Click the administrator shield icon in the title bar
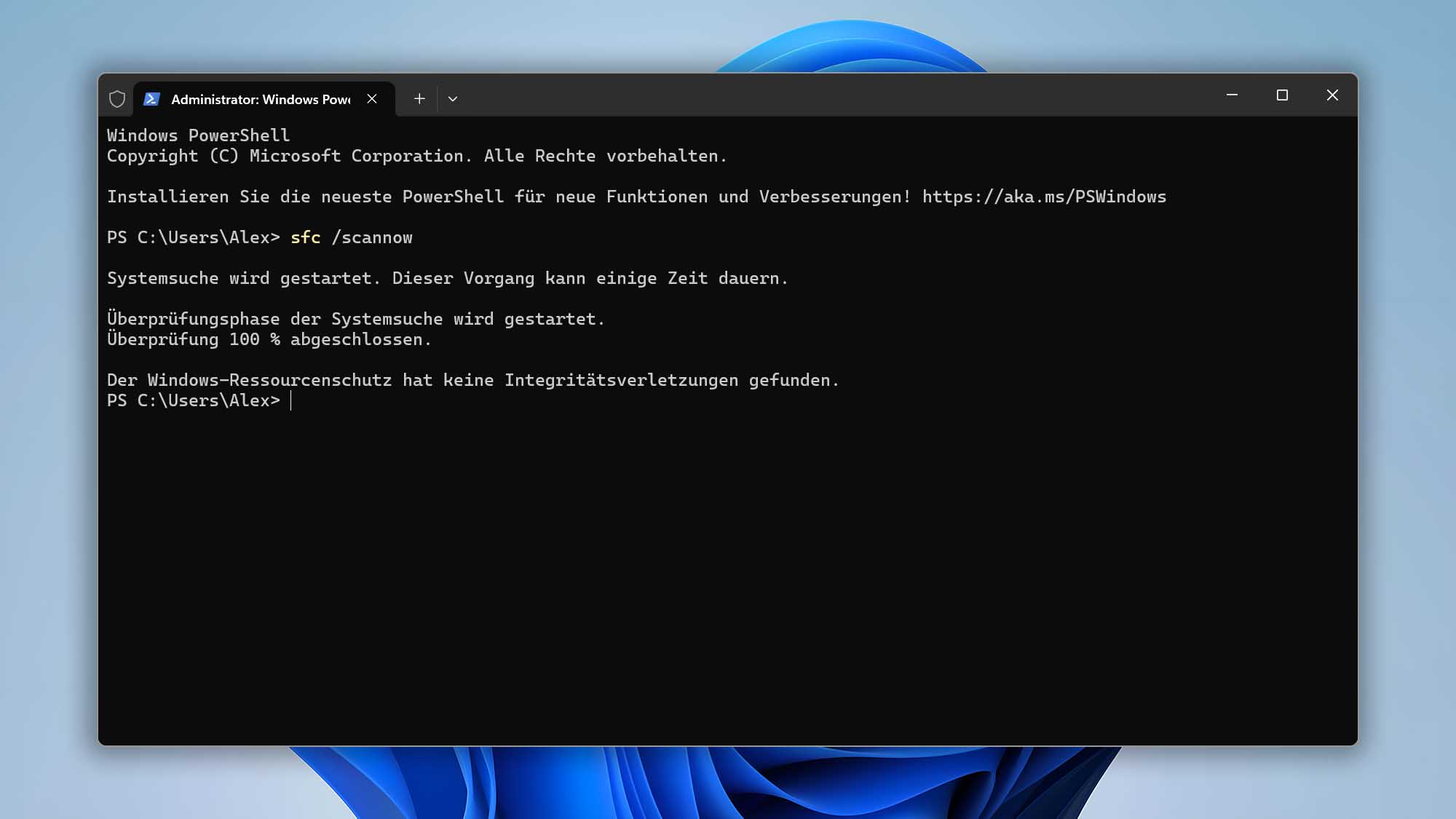The height and width of the screenshot is (819, 1456). 117,99
